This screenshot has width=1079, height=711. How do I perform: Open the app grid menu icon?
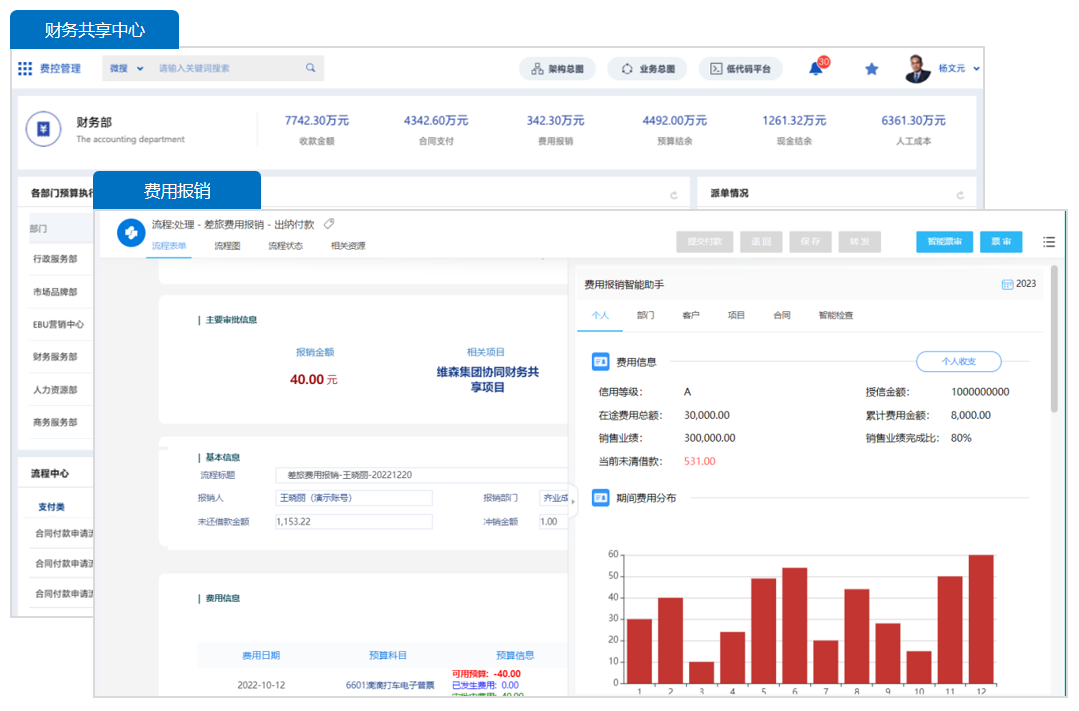coord(25,68)
